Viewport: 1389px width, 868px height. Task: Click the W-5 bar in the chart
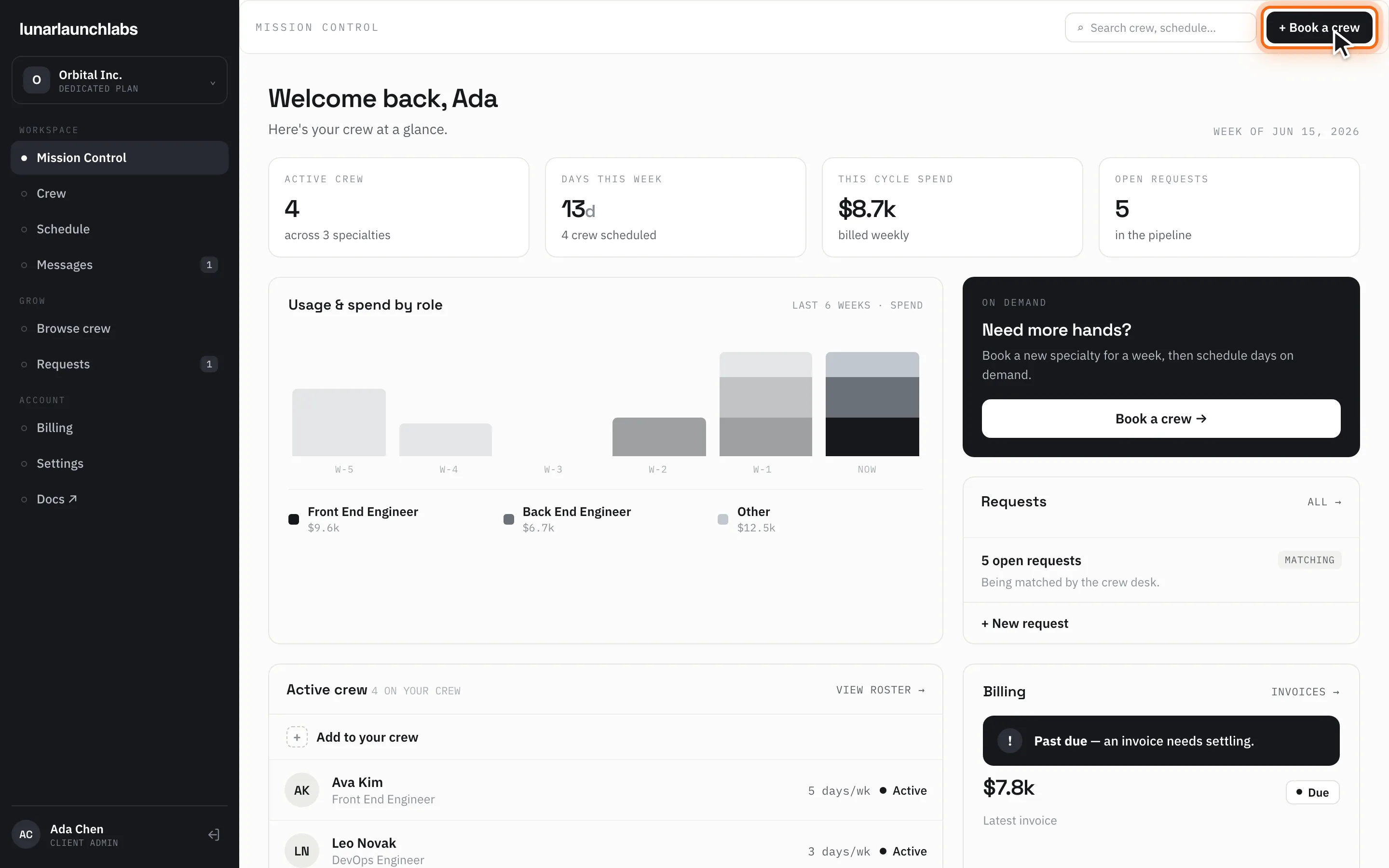click(x=339, y=422)
